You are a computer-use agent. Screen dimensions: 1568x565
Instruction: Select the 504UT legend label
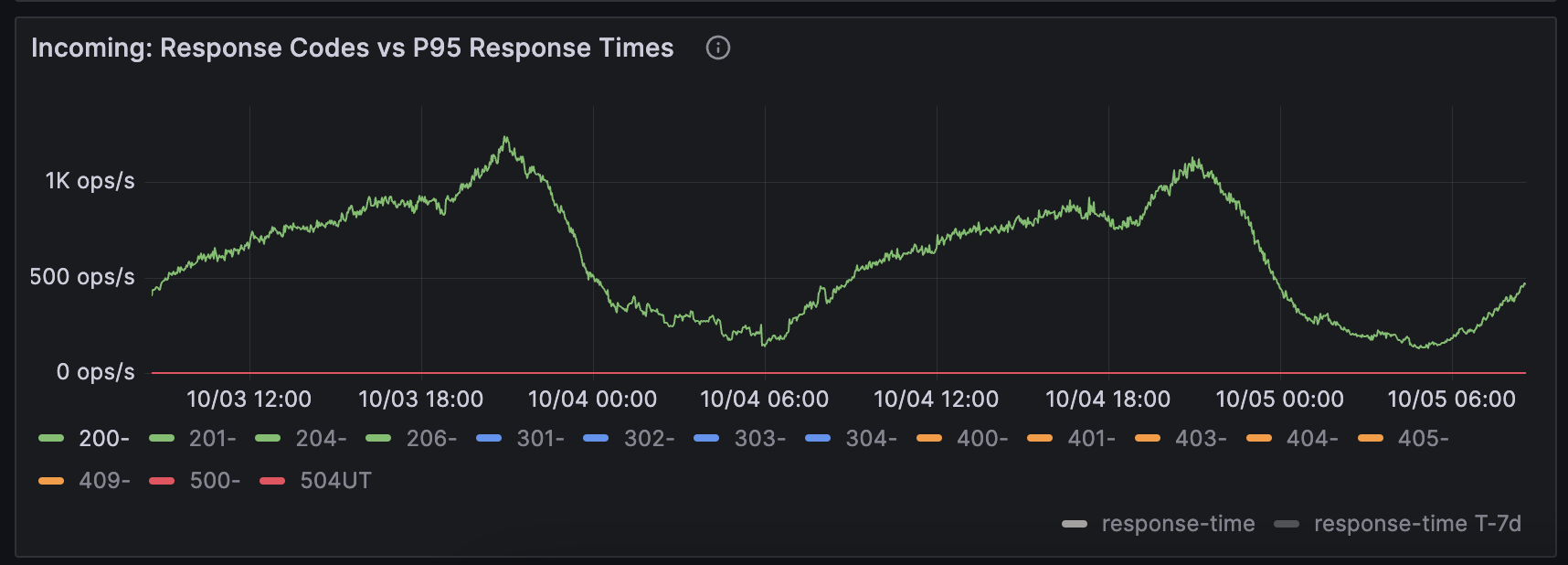335,481
